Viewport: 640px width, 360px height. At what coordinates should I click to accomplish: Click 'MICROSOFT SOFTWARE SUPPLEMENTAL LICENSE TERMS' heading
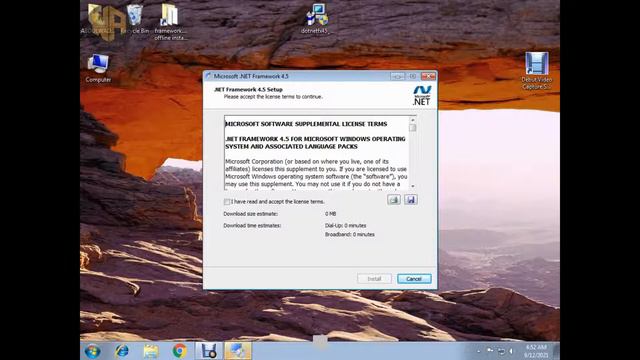(x=306, y=124)
